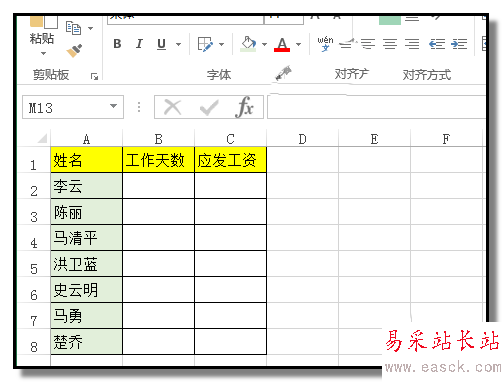502x382 pixels.
Task: Select row 8 header
Action: (x=33, y=342)
